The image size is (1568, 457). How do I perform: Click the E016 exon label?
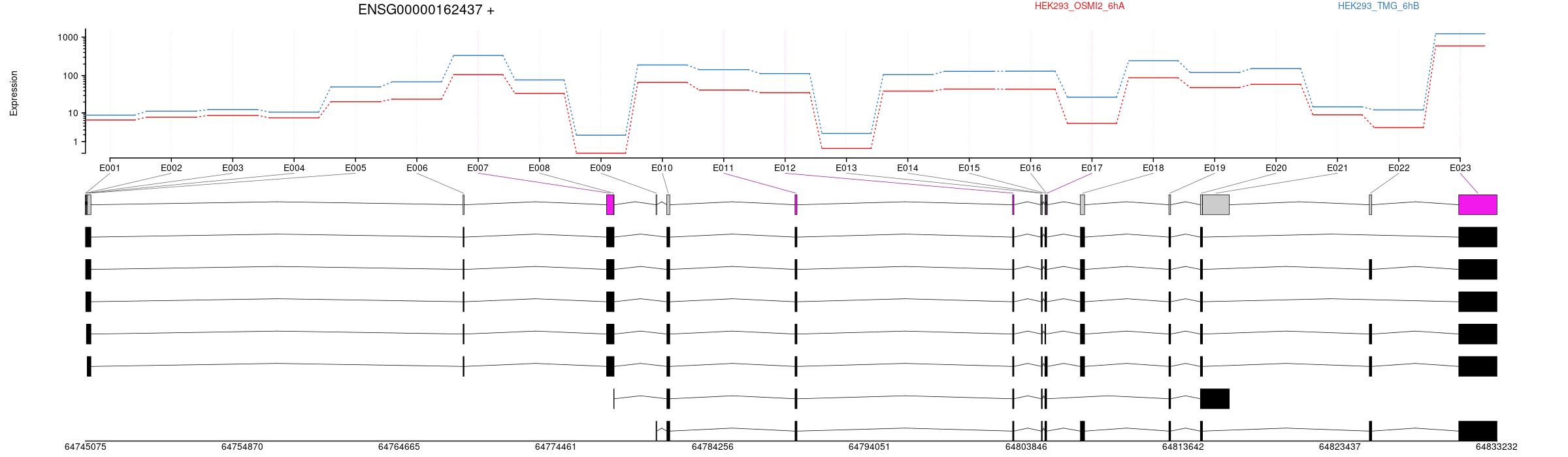tap(1030, 168)
